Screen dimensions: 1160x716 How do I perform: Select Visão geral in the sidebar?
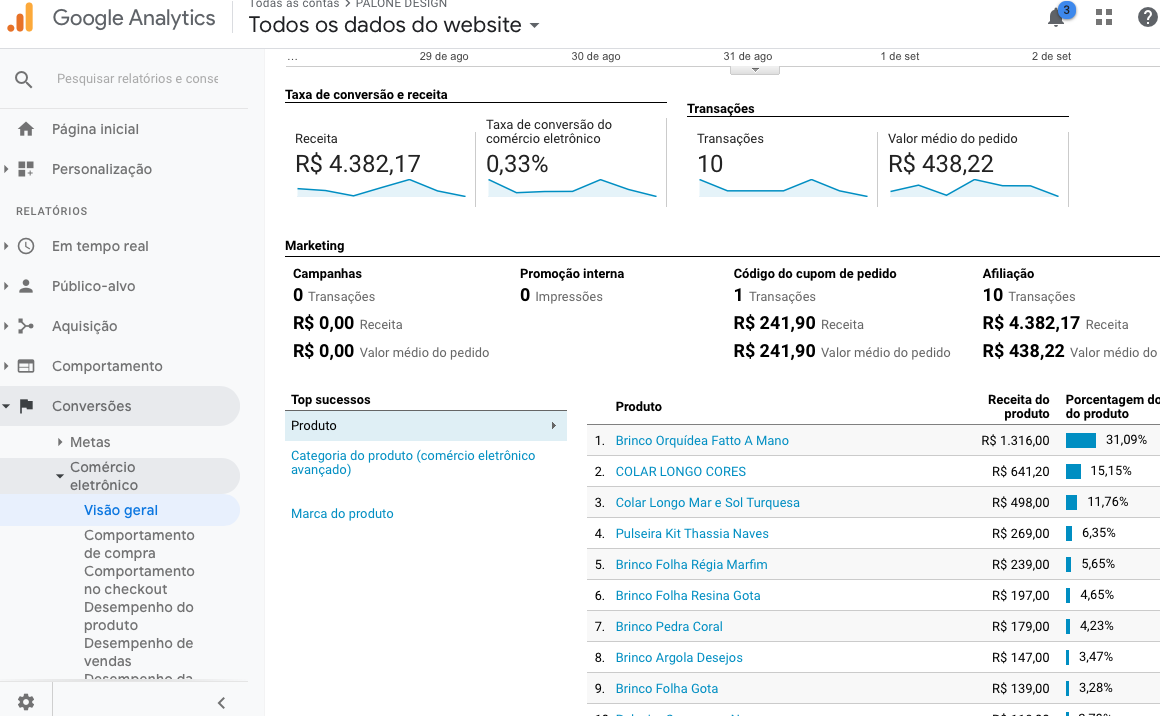121,510
